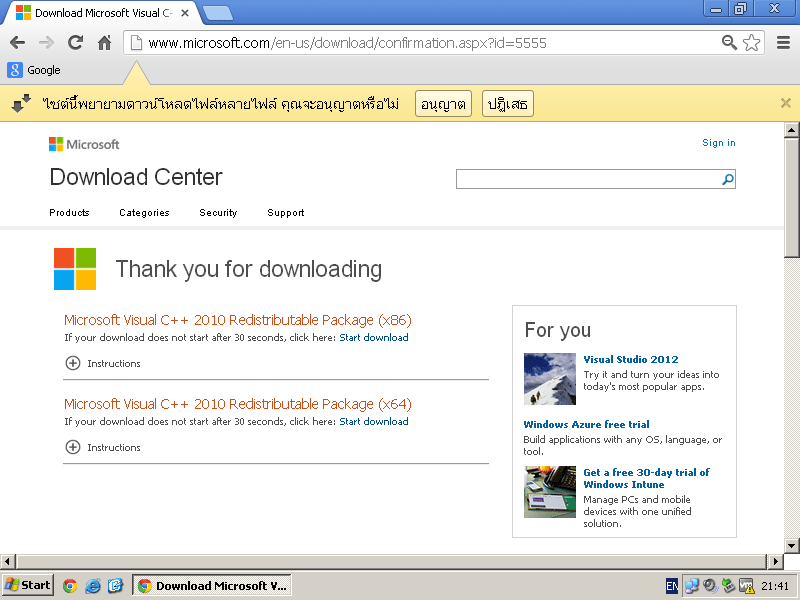This screenshot has width=800, height=600.
Task: Dismiss the yellow download infobar
Action: [x=786, y=104]
